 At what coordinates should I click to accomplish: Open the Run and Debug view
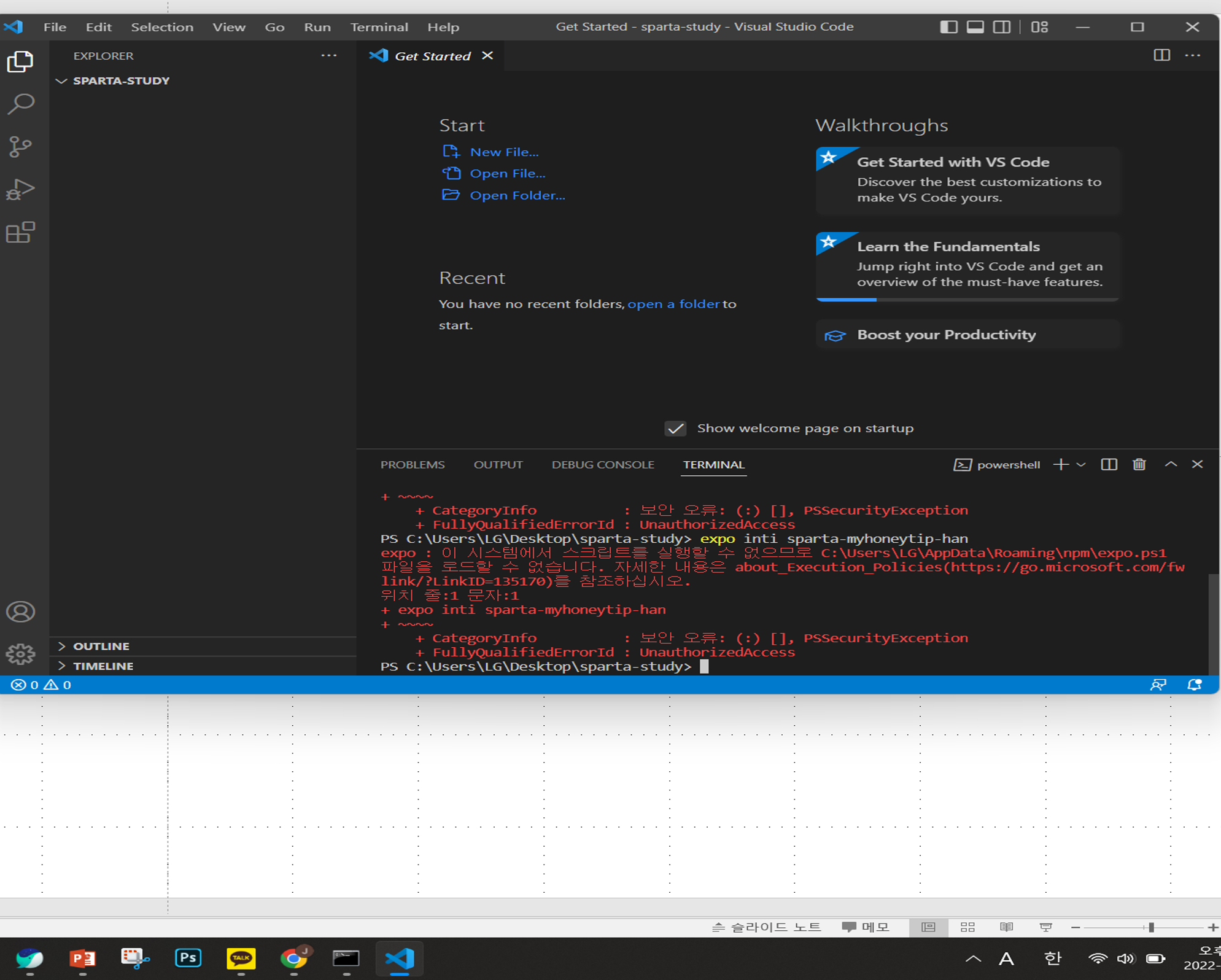point(20,189)
